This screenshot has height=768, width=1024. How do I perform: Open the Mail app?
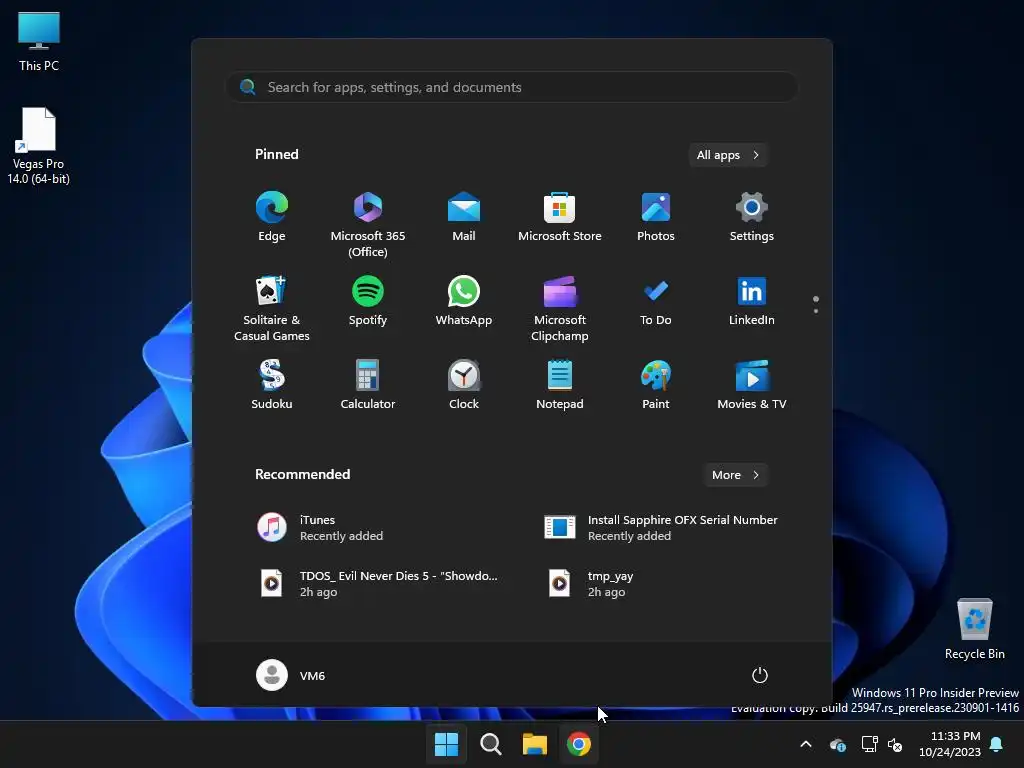[x=464, y=217]
